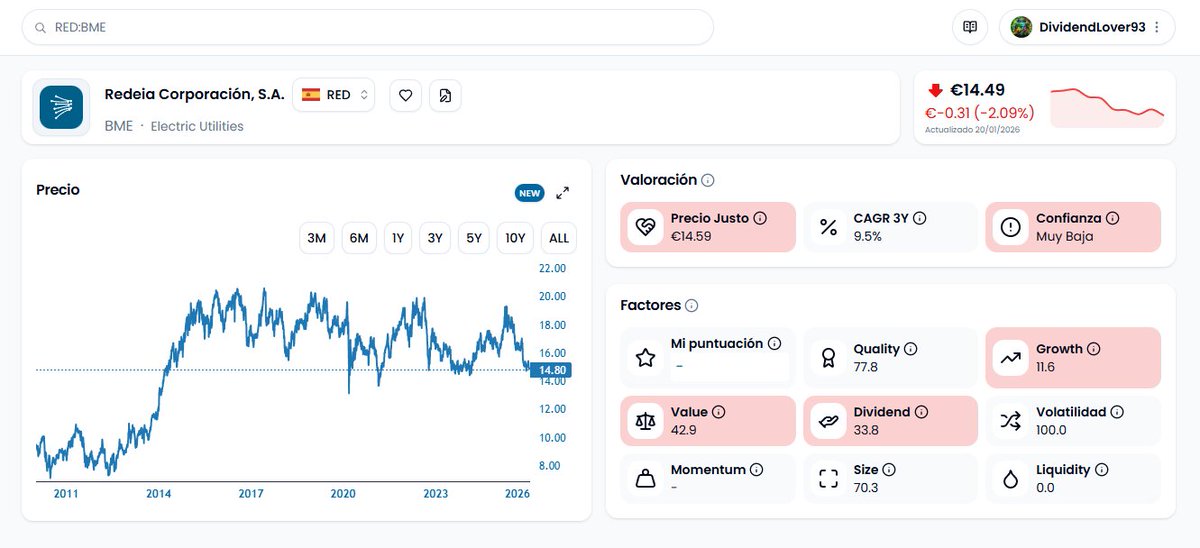Select the 5Y chart range
This screenshot has width=1200, height=548.
474,238
